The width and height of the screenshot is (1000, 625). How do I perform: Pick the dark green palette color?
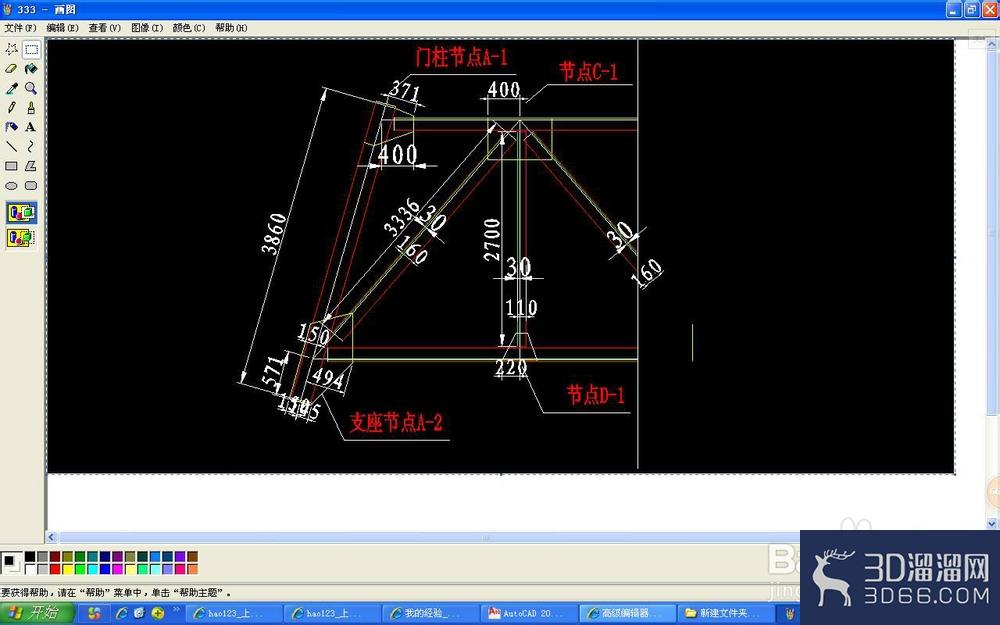click(80, 557)
